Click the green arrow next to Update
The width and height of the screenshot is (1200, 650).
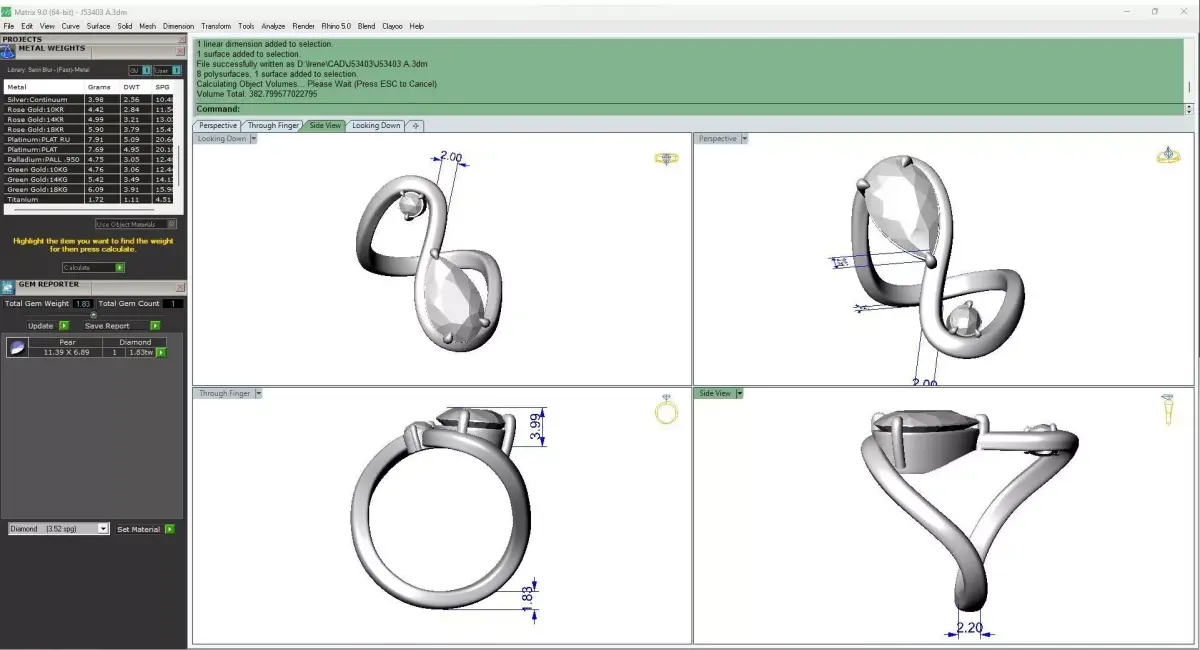(x=64, y=326)
